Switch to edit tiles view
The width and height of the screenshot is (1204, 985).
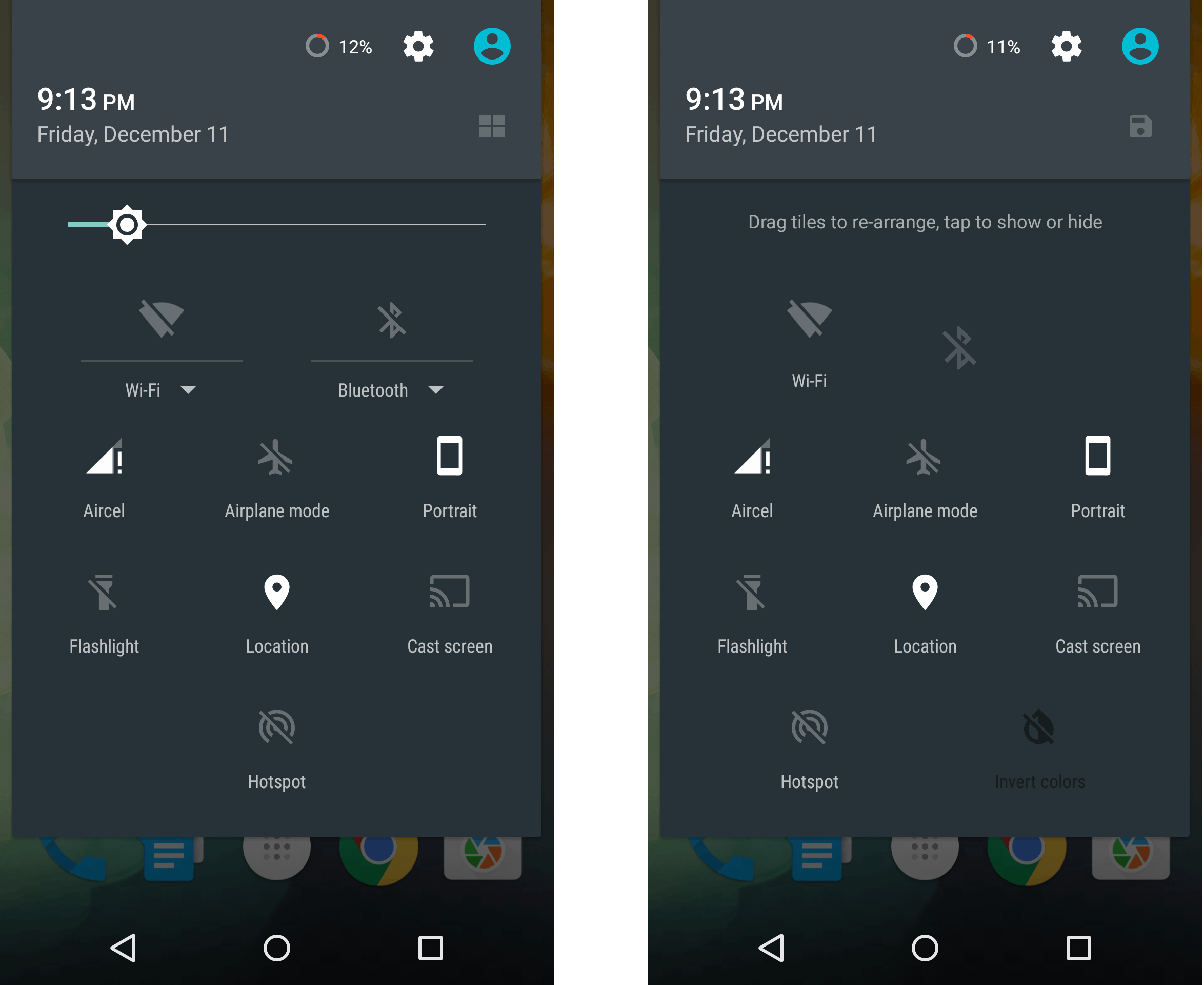click(x=492, y=126)
